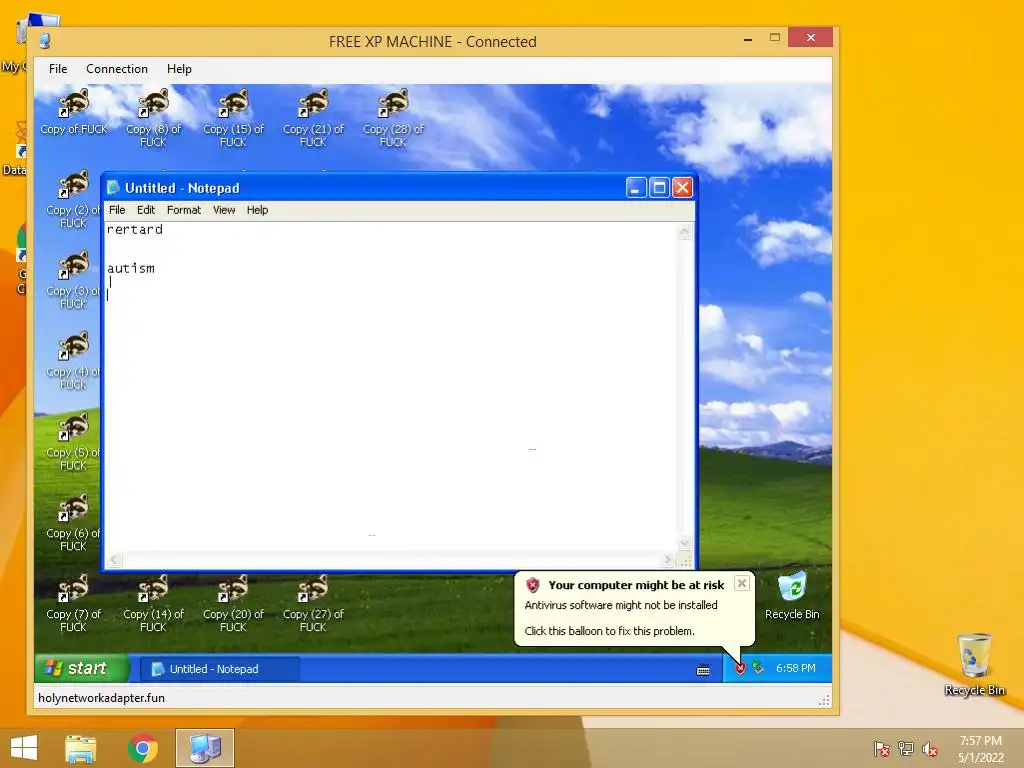The image size is (1024, 768).
Task: Click the red security shield tray icon
Action: tap(740, 668)
